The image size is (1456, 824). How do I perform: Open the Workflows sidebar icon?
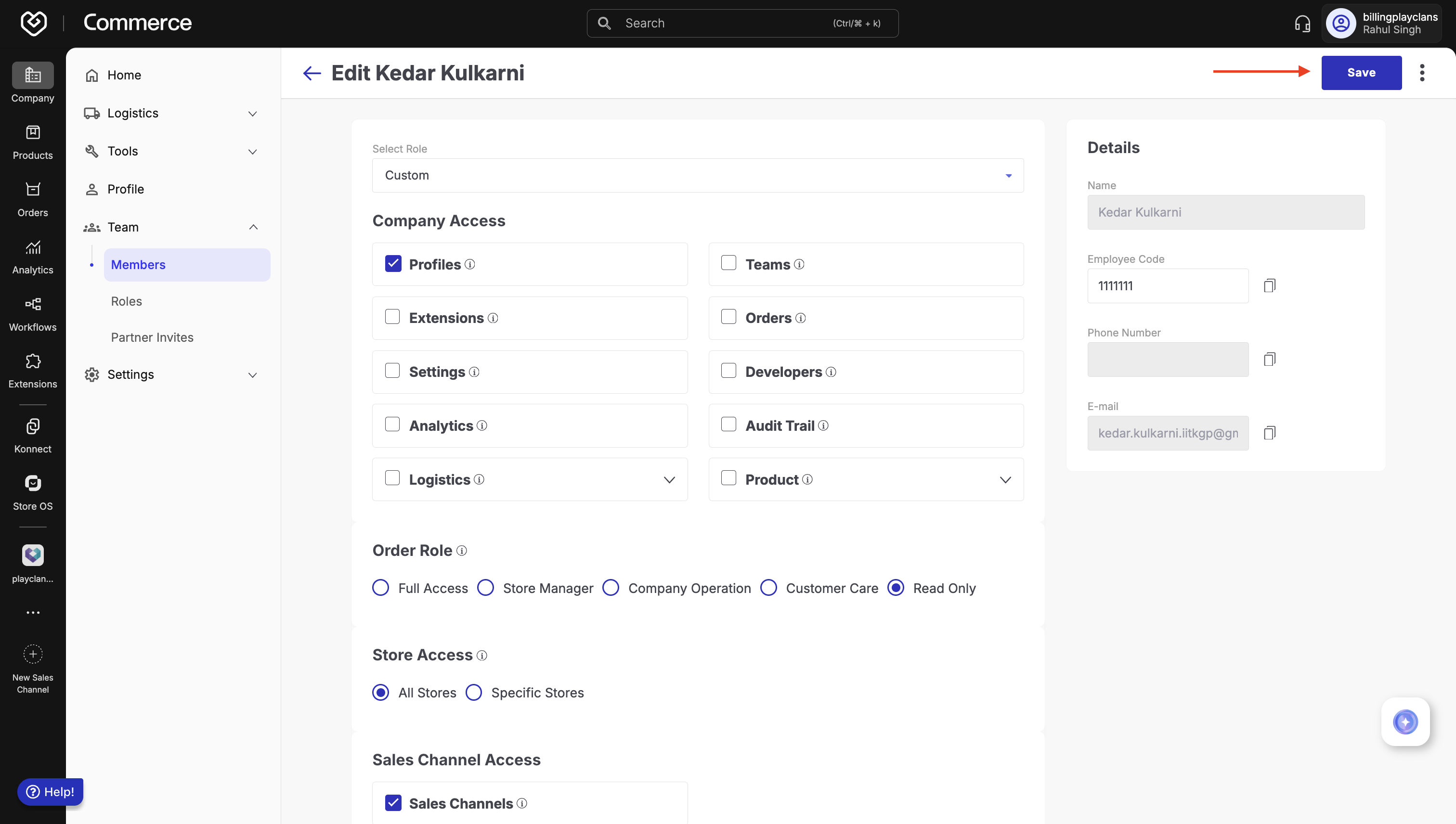point(32,313)
